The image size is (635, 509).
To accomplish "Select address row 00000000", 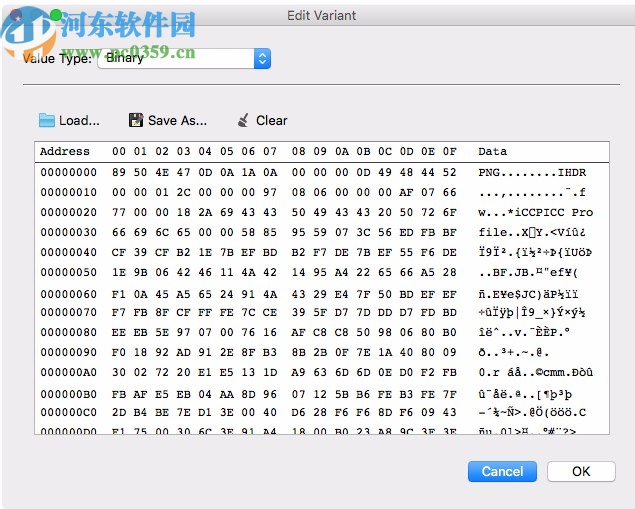I will pos(322,172).
